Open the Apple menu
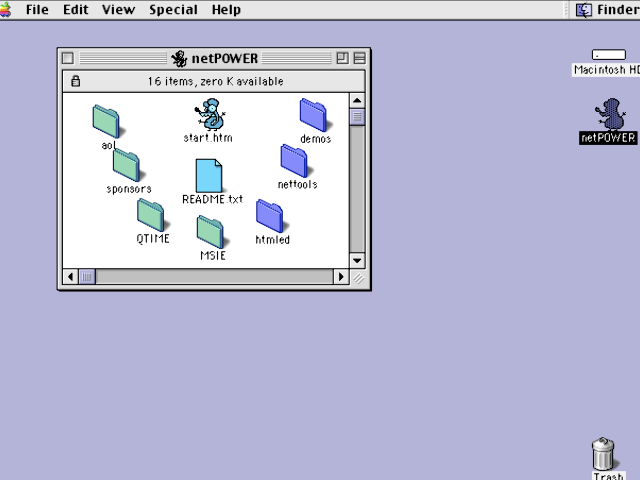This screenshot has height=480, width=640. coord(5,9)
